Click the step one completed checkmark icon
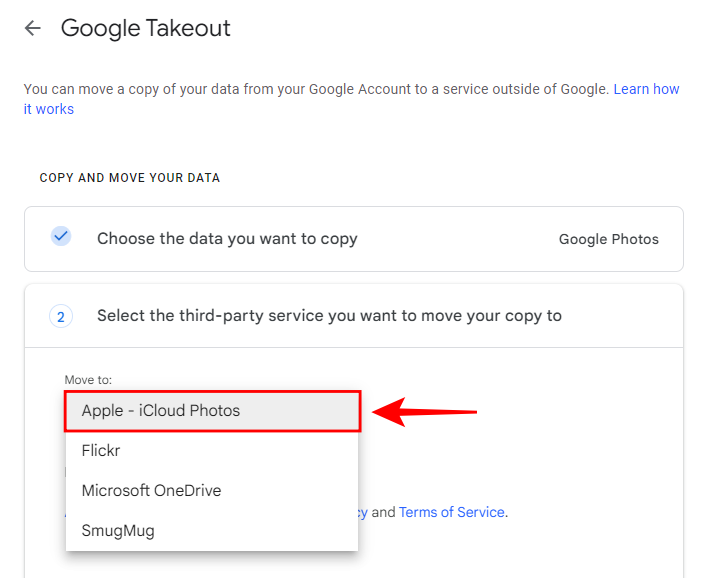725x578 pixels. pyautogui.click(x=61, y=237)
